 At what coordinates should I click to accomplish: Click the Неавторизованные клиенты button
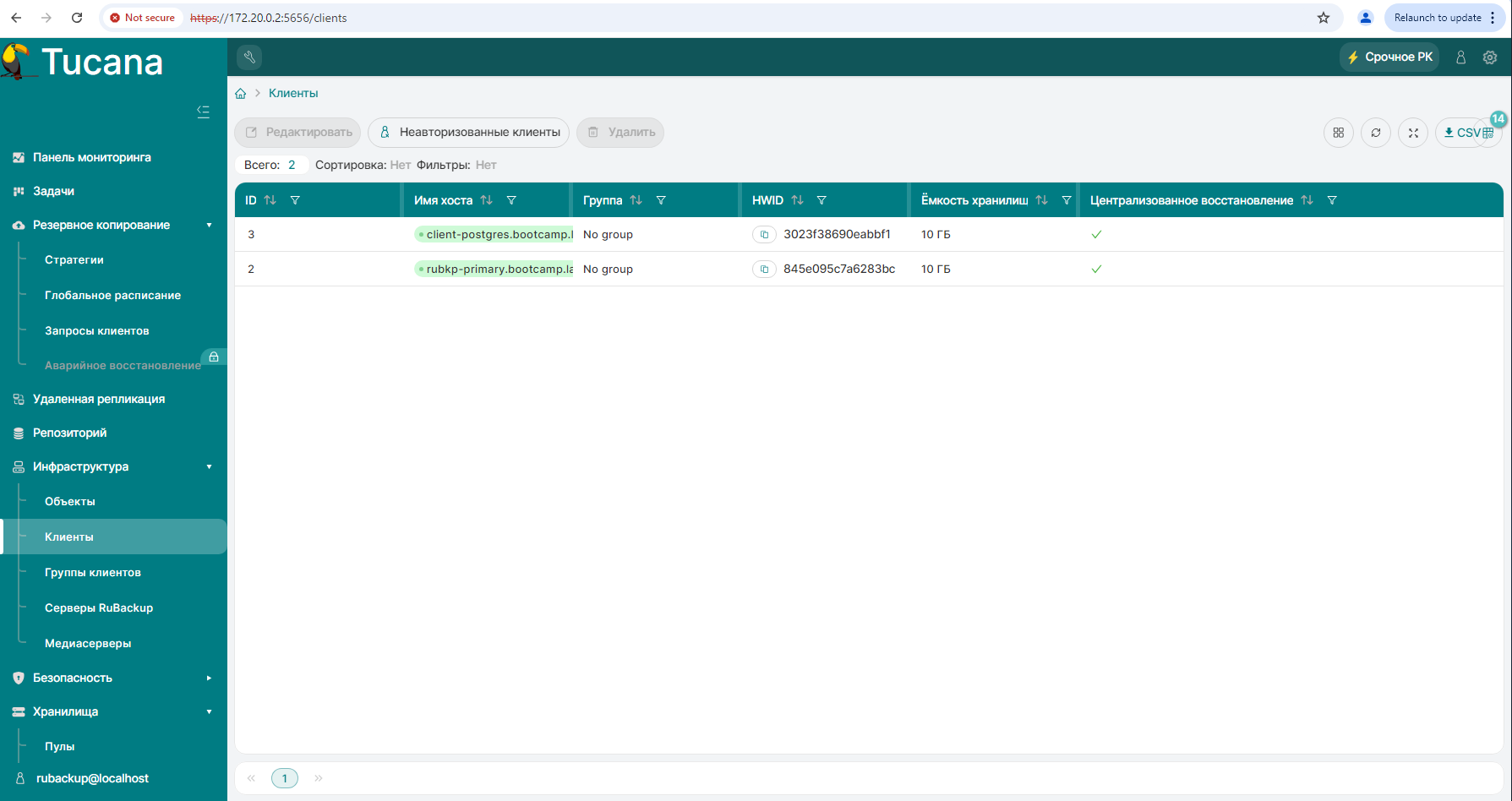click(x=468, y=133)
